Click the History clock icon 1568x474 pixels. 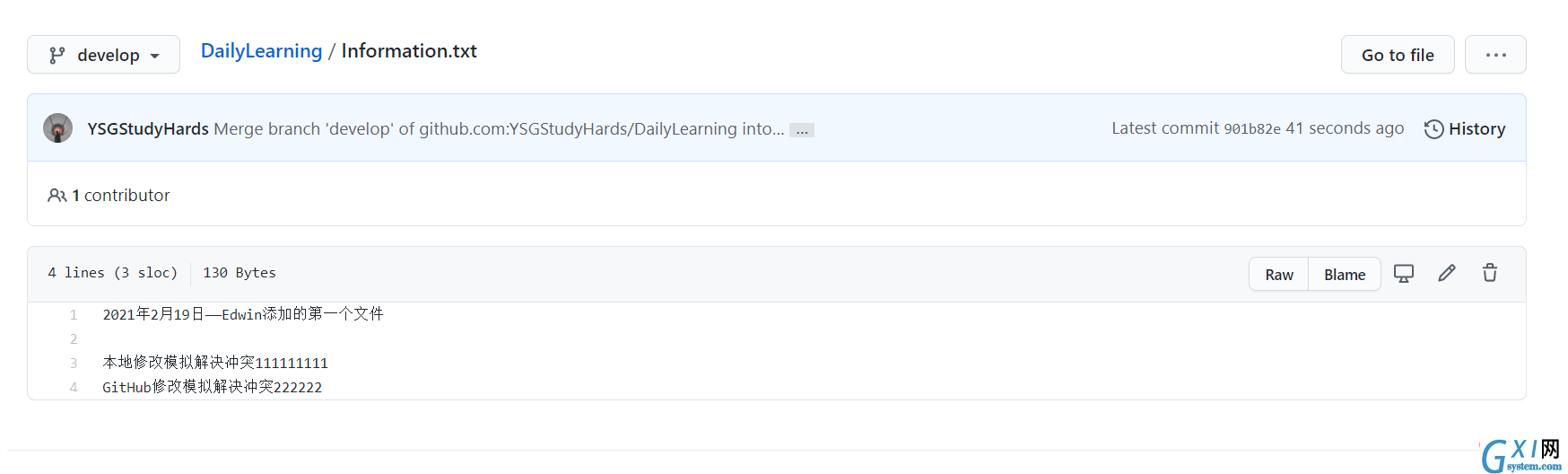pyautogui.click(x=1433, y=129)
